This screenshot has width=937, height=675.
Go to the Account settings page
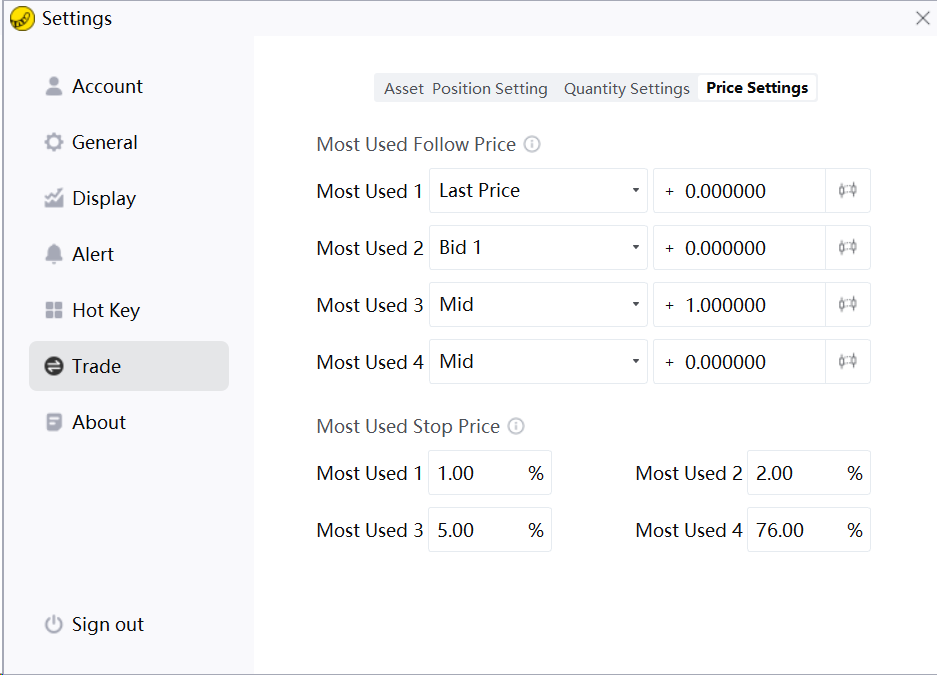click(x=107, y=86)
